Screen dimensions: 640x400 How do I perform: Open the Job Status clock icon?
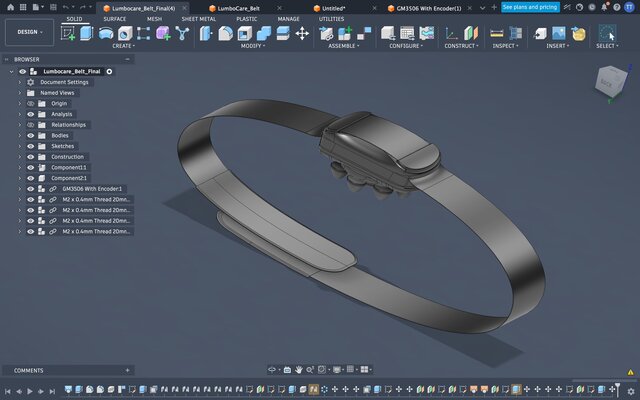click(592, 7)
